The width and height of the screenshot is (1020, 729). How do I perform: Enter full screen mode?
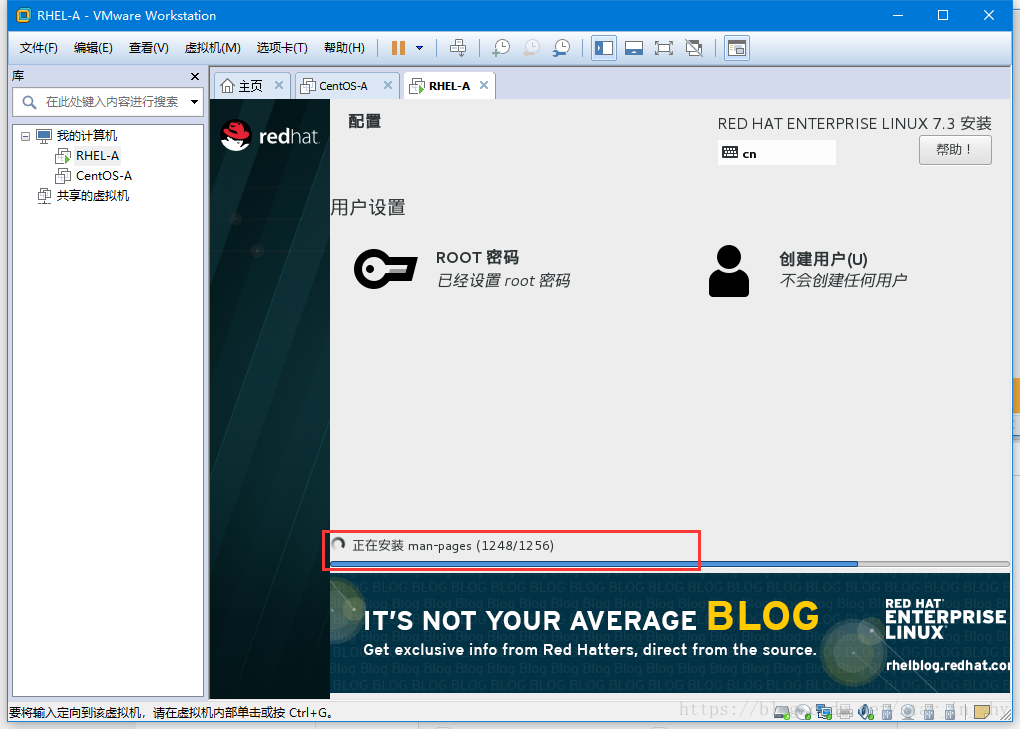pos(664,47)
